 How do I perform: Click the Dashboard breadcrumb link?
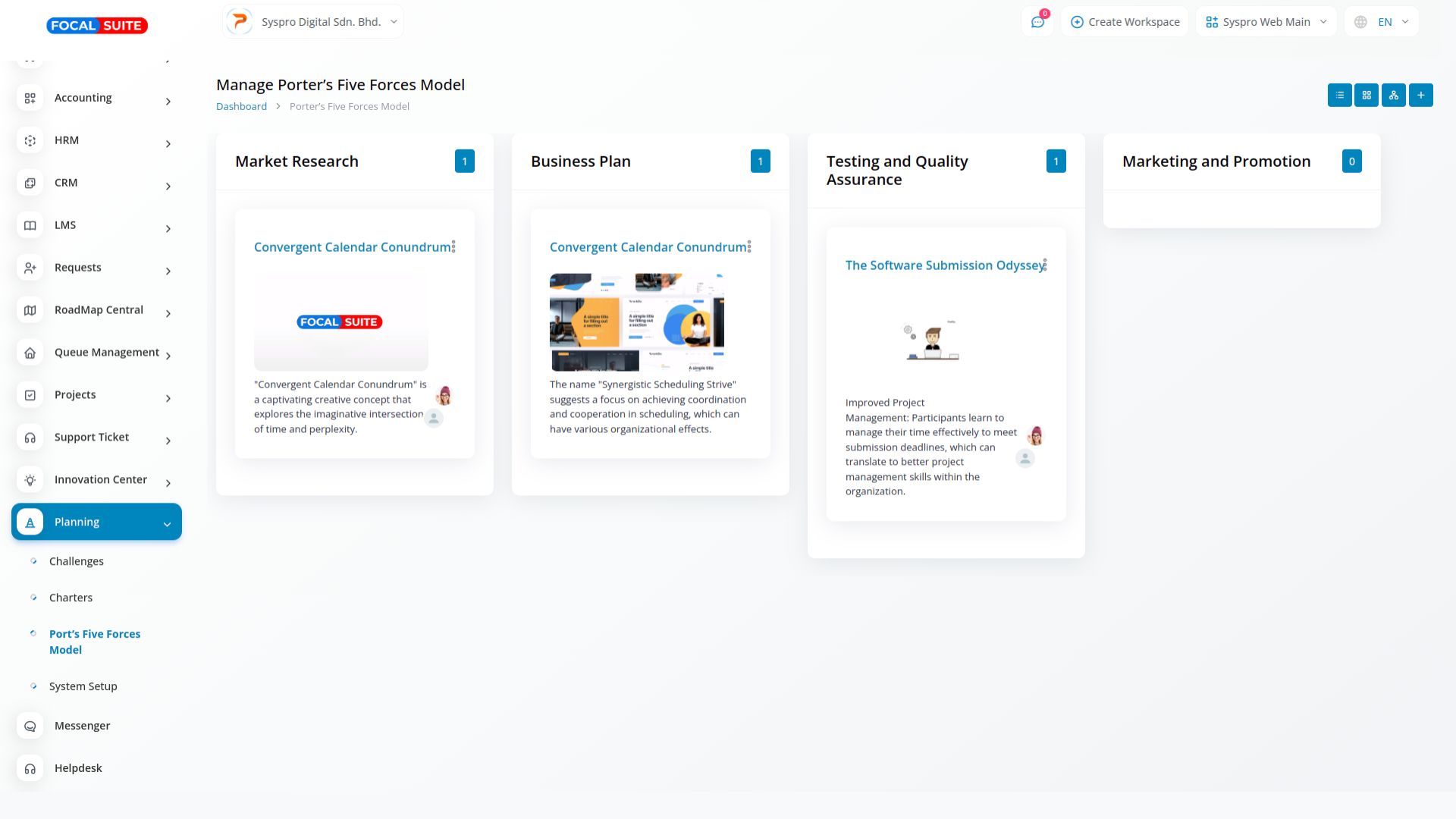point(241,106)
